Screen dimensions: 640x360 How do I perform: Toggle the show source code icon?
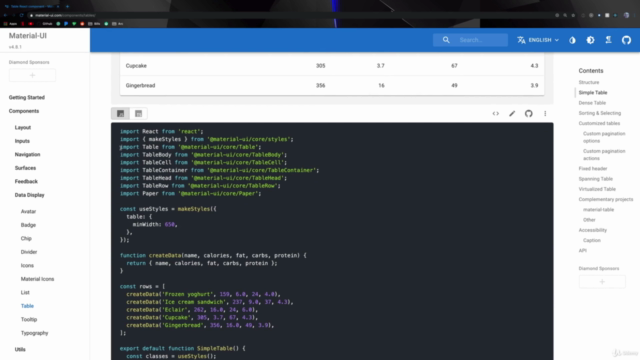(496, 113)
